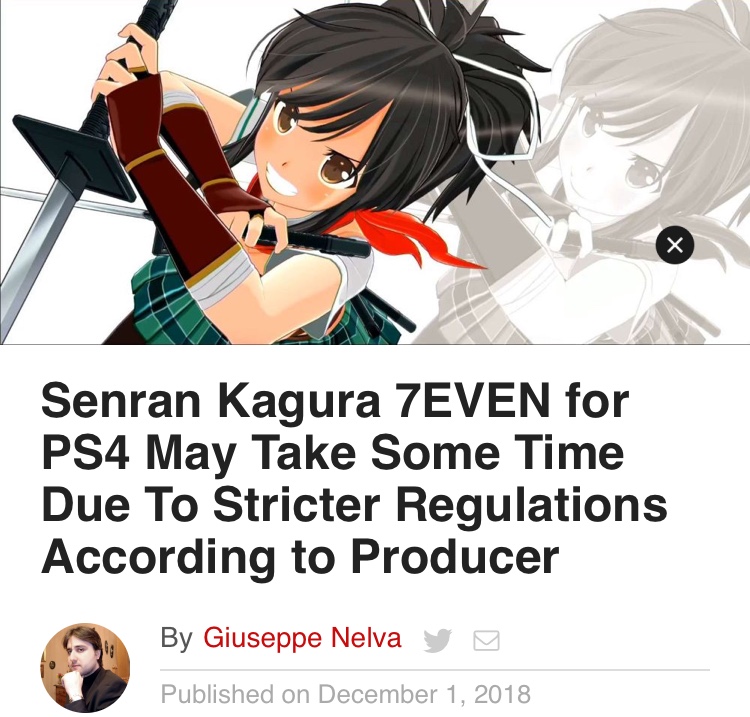Viewport: 750px width, 717px height.
Task: Click the envelope email icon beside author
Action: 486,640
